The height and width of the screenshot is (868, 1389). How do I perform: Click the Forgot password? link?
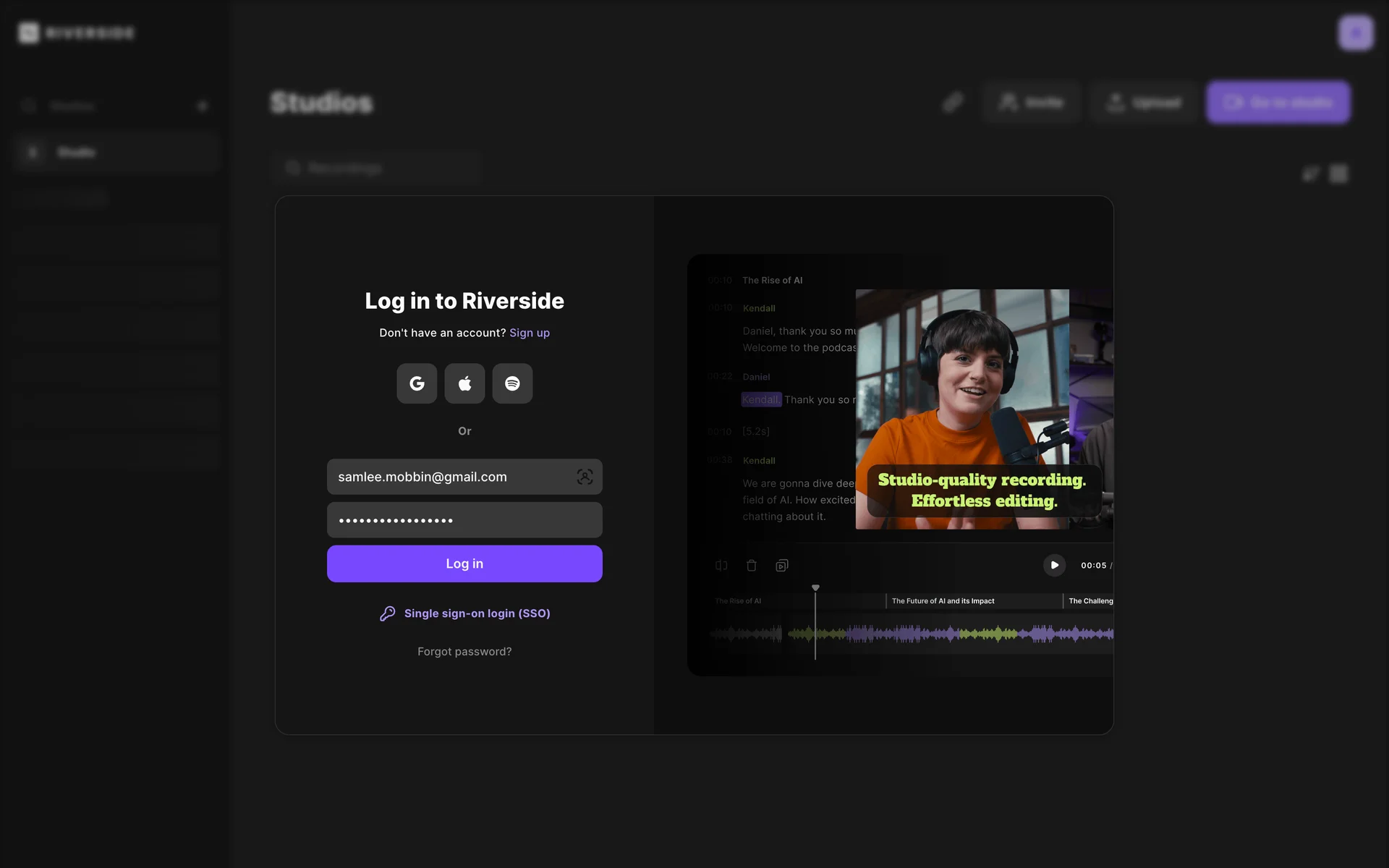click(x=464, y=652)
